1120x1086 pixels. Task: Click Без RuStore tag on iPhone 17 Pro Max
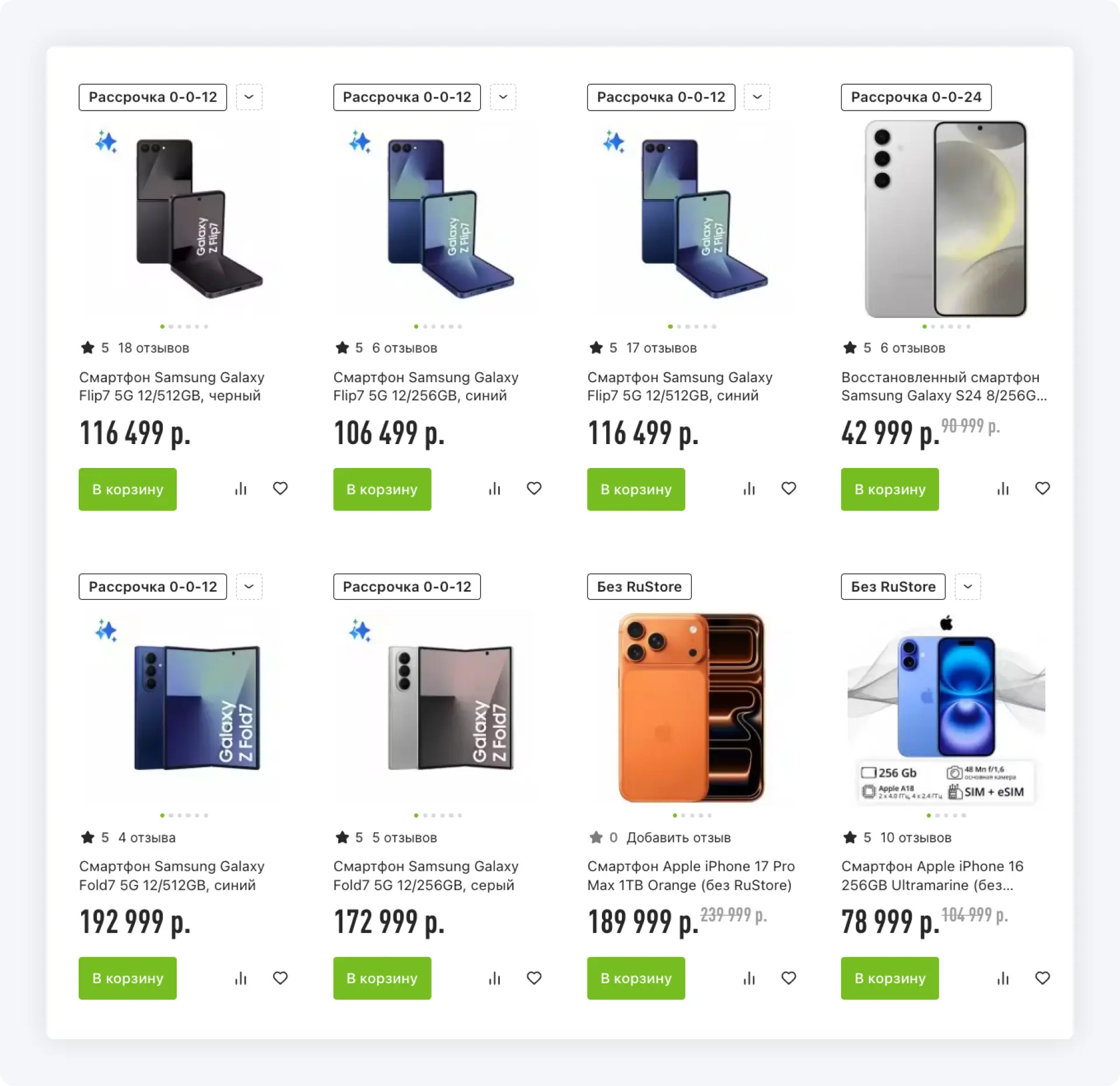pyautogui.click(x=639, y=586)
